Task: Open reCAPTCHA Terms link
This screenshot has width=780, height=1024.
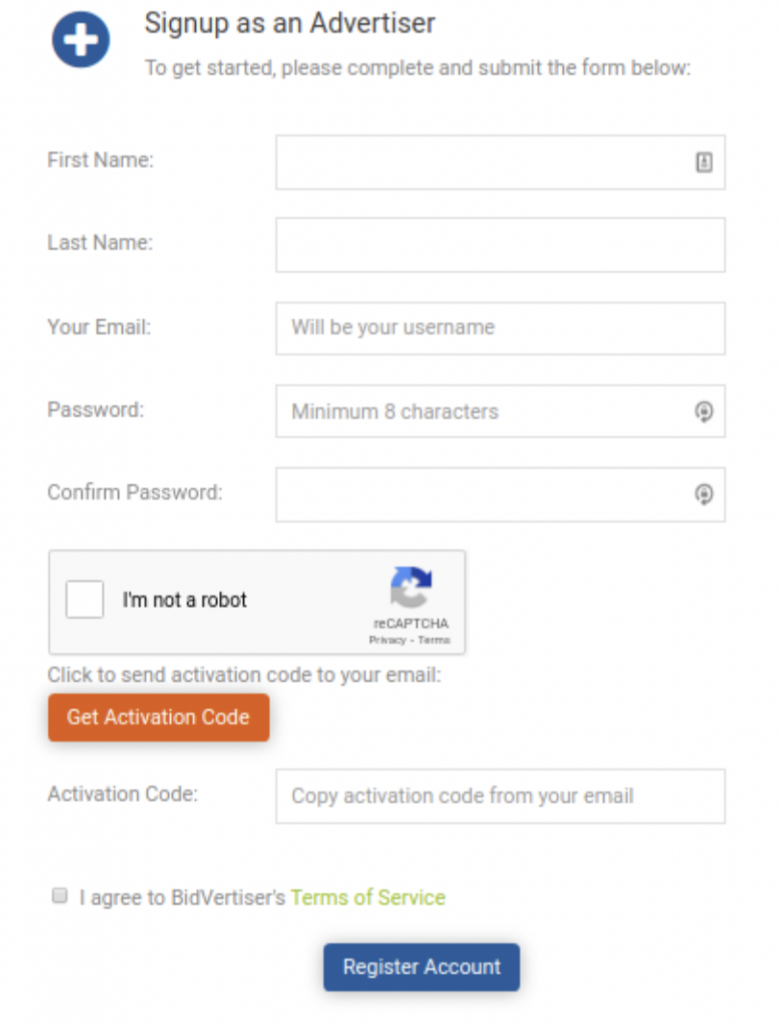Action: pyautogui.click(x=434, y=640)
